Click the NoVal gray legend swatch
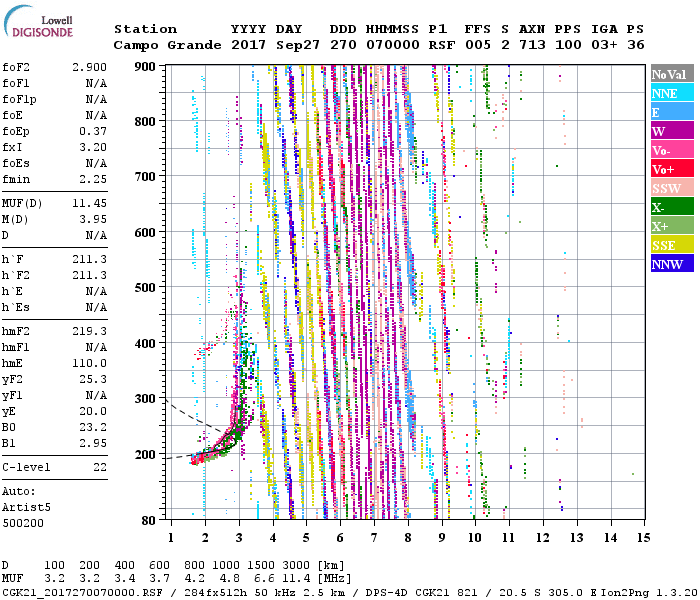Viewport: 700px width, 600px height. coord(672,74)
